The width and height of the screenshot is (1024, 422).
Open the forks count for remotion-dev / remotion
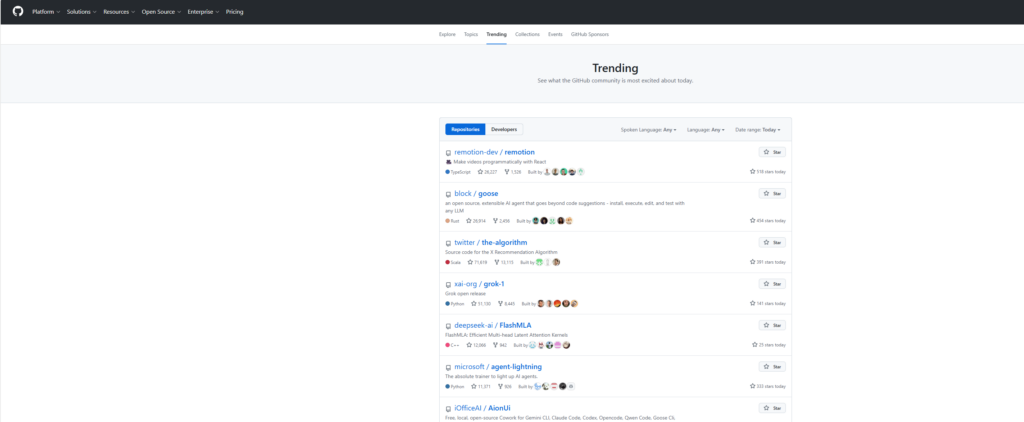515,172
